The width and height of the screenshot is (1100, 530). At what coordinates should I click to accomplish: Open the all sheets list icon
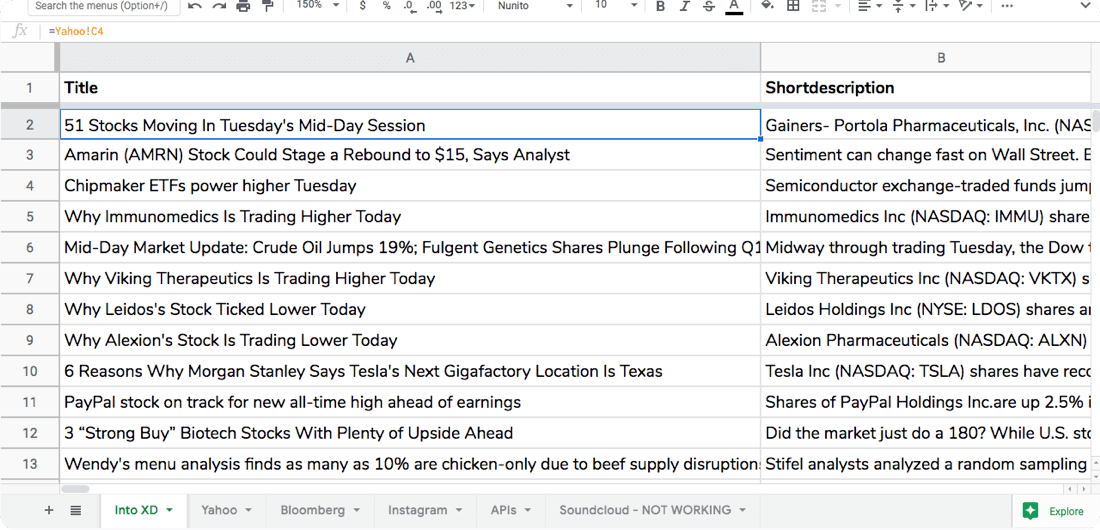tap(76, 510)
